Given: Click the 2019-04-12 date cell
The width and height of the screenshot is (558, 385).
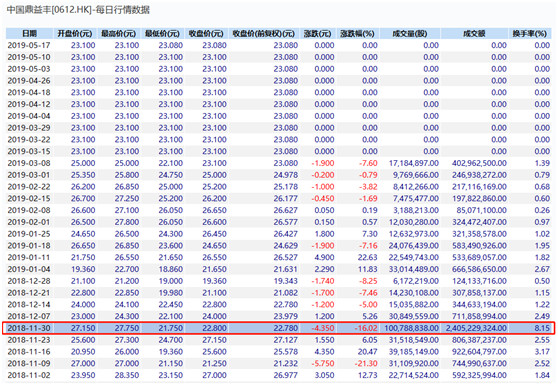Looking at the screenshot, I should point(29,104).
